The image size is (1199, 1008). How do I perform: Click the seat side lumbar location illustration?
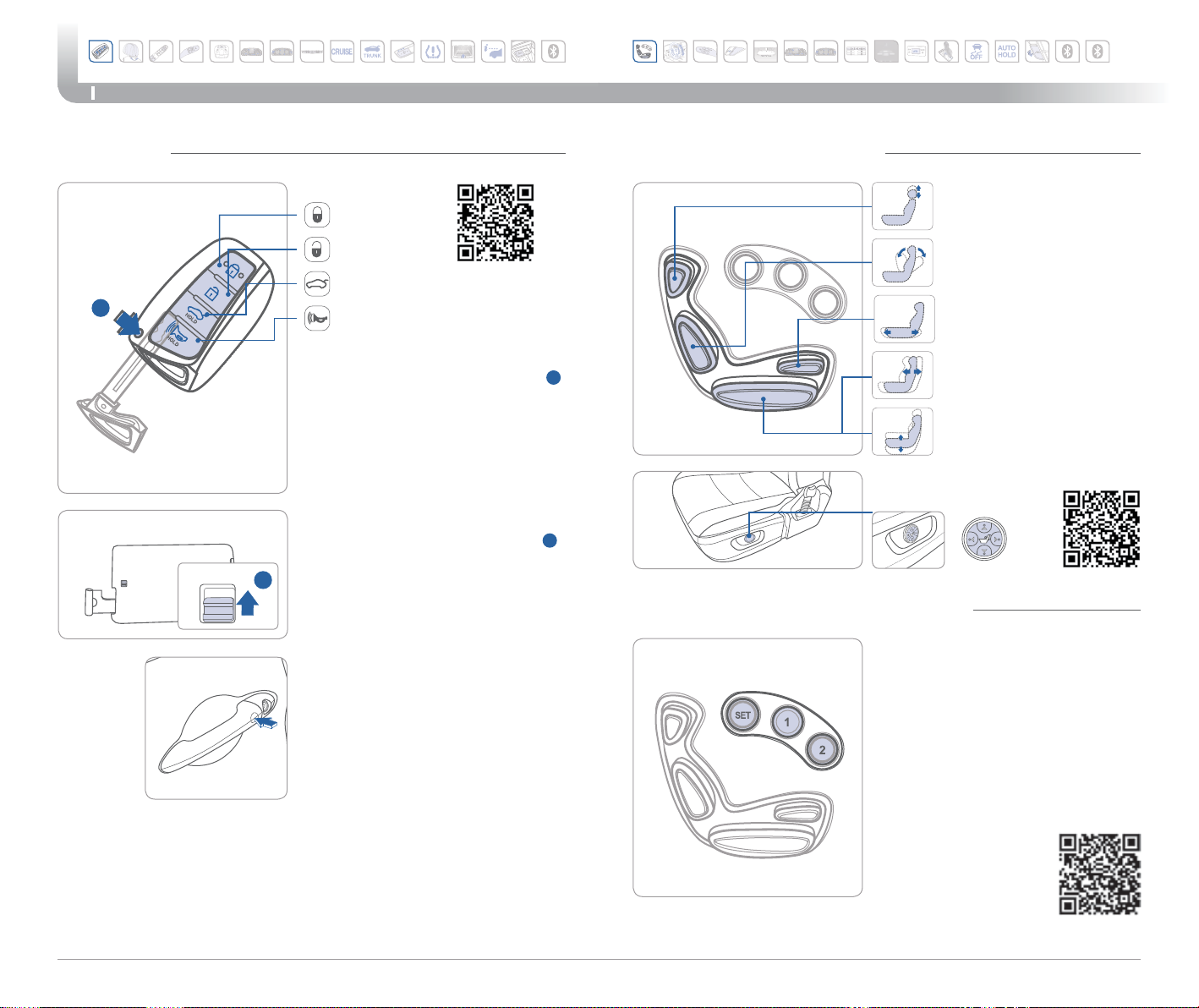click(747, 520)
